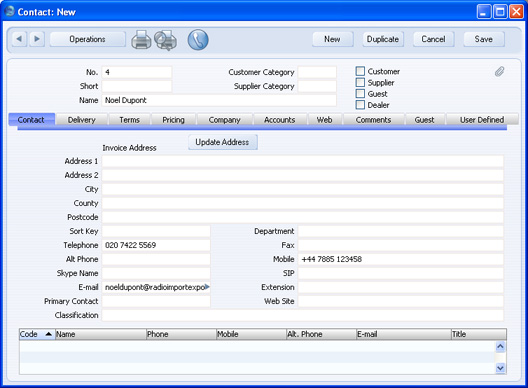Sort by the Code column header

coord(37,334)
